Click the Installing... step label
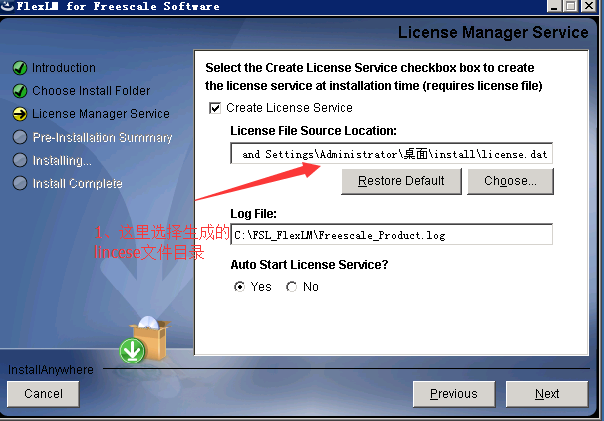This screenshot has height=421, width=604. 62,161
